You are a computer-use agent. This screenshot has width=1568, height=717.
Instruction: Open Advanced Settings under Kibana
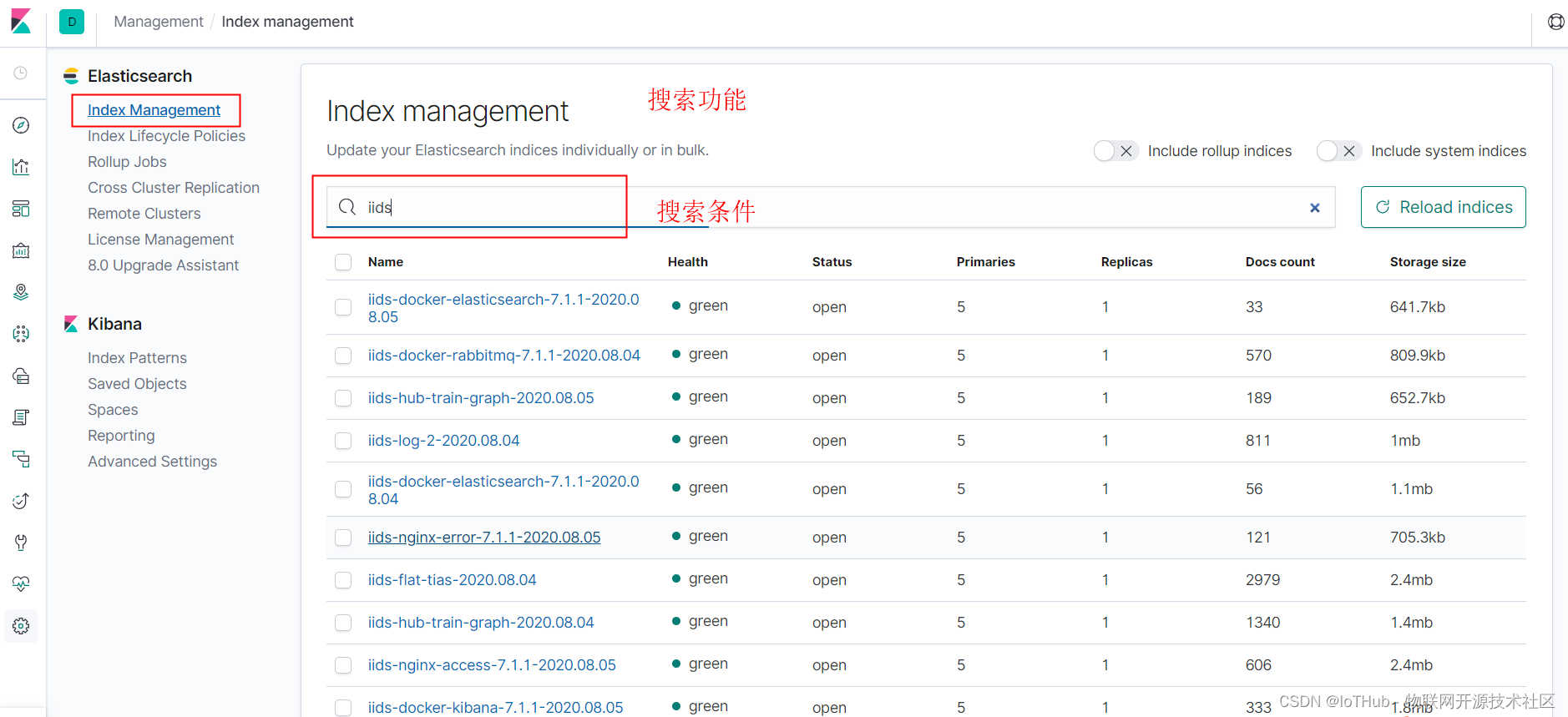[x=152, y=462]
